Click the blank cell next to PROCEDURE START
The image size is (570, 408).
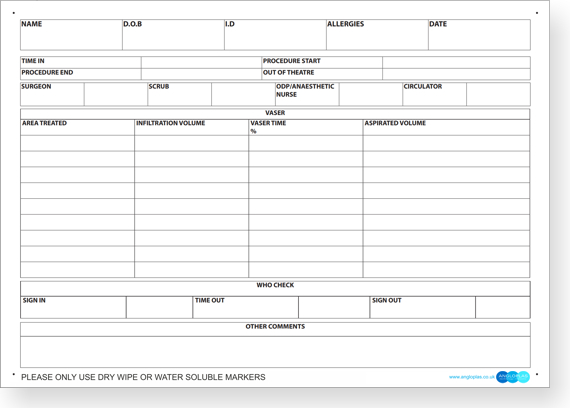pos(456,62)
